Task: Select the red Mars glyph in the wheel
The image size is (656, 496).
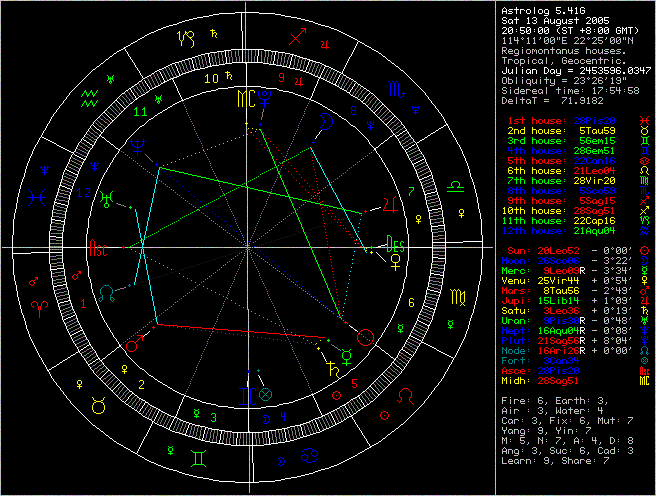Action: (132, 346)
